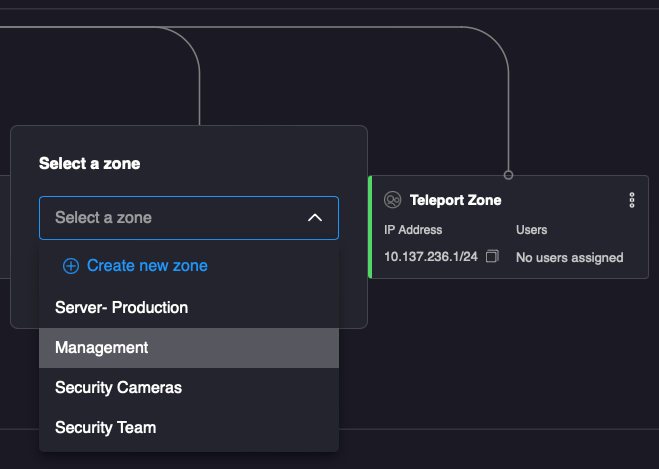Copy the Teleport Zone IP address

click(491, 257)
